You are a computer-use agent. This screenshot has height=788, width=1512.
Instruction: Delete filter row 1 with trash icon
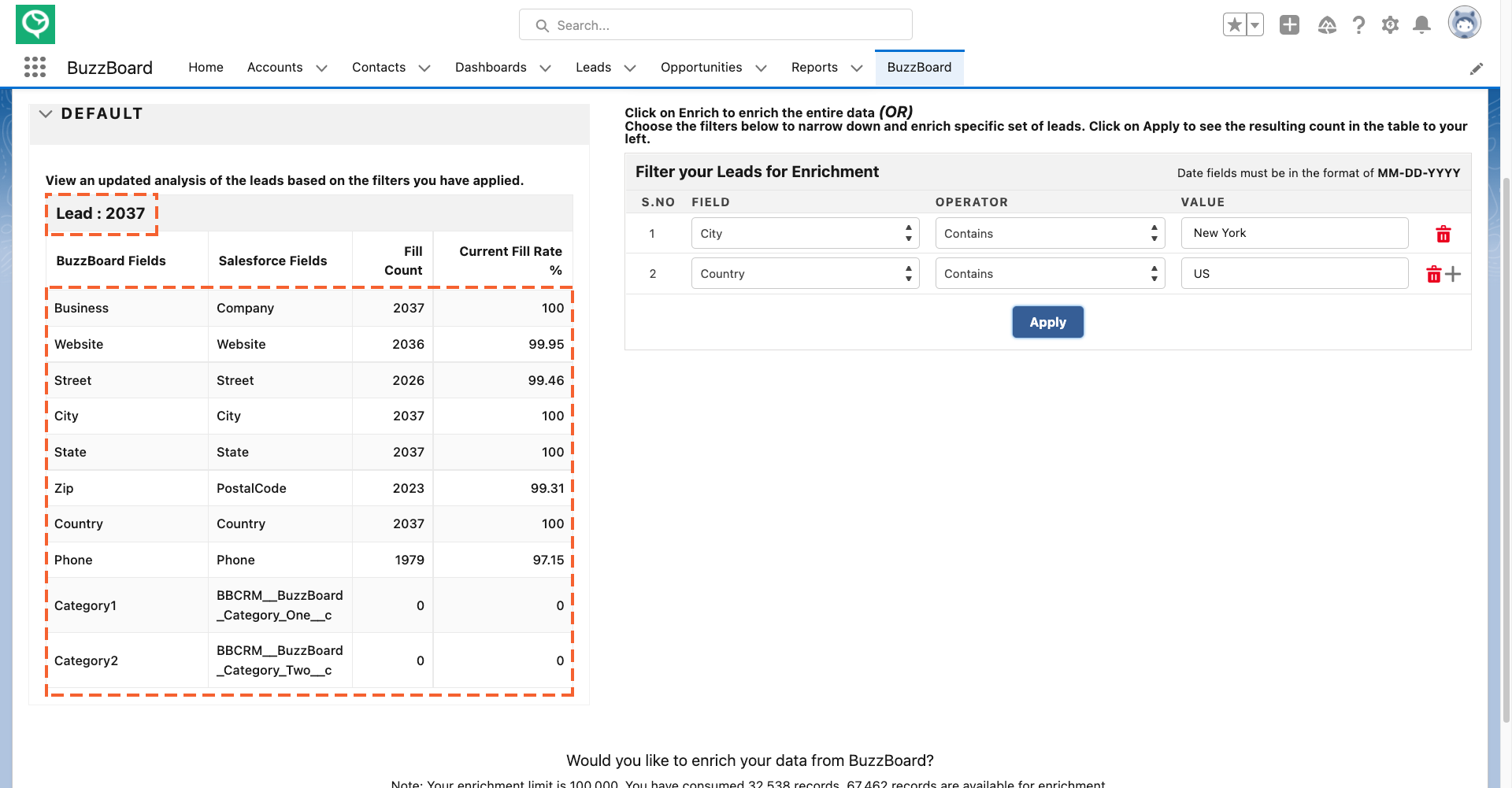pyautogui.click(x=1443, y=234)
